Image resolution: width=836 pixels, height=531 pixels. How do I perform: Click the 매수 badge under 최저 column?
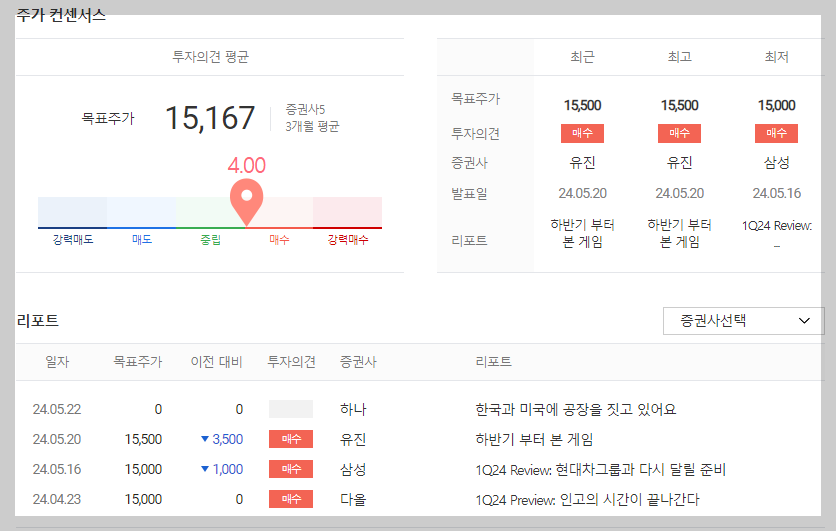(x=776, y=133)
